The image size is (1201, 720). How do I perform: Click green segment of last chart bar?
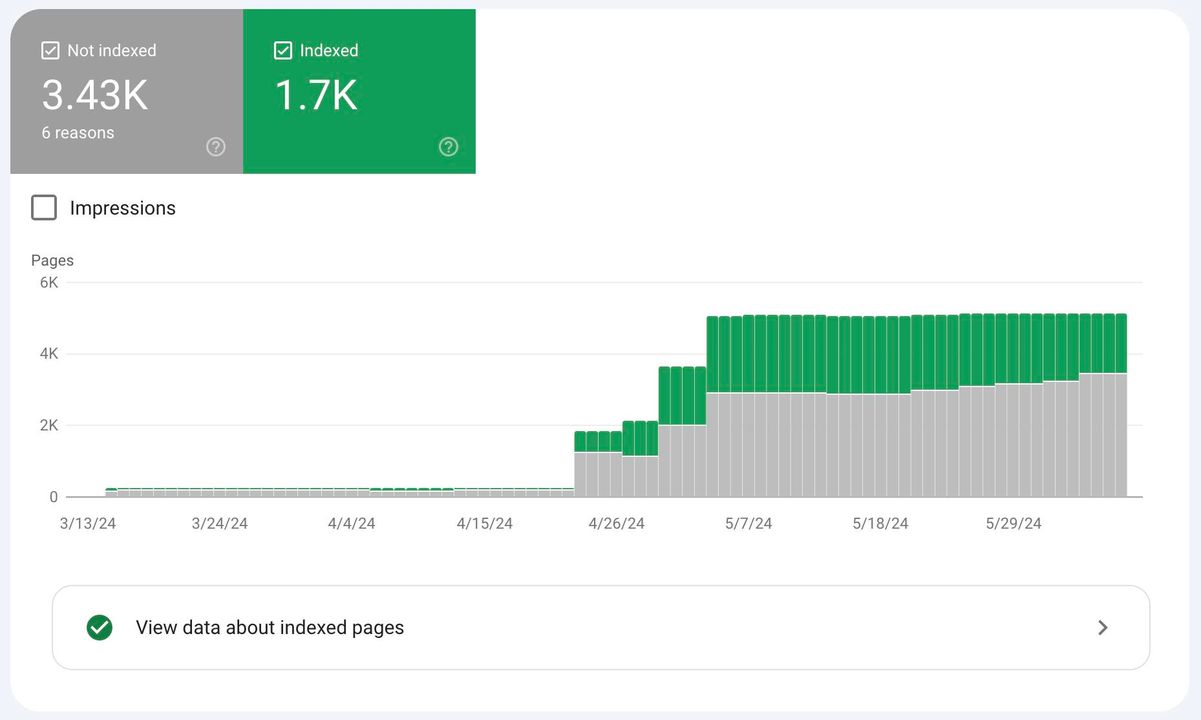(1121, 343)
